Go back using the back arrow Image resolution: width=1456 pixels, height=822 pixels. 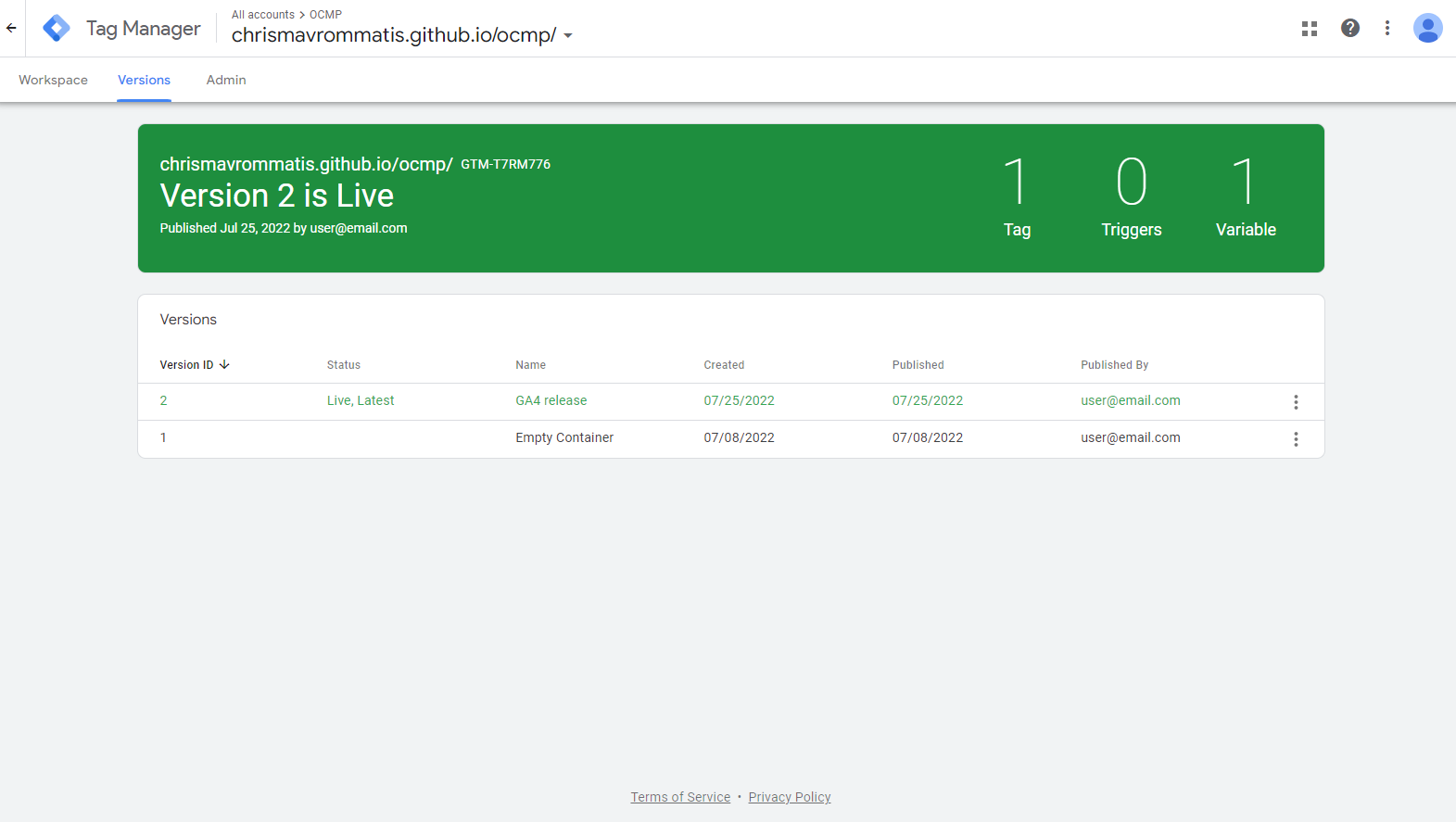tap(11, 28)
